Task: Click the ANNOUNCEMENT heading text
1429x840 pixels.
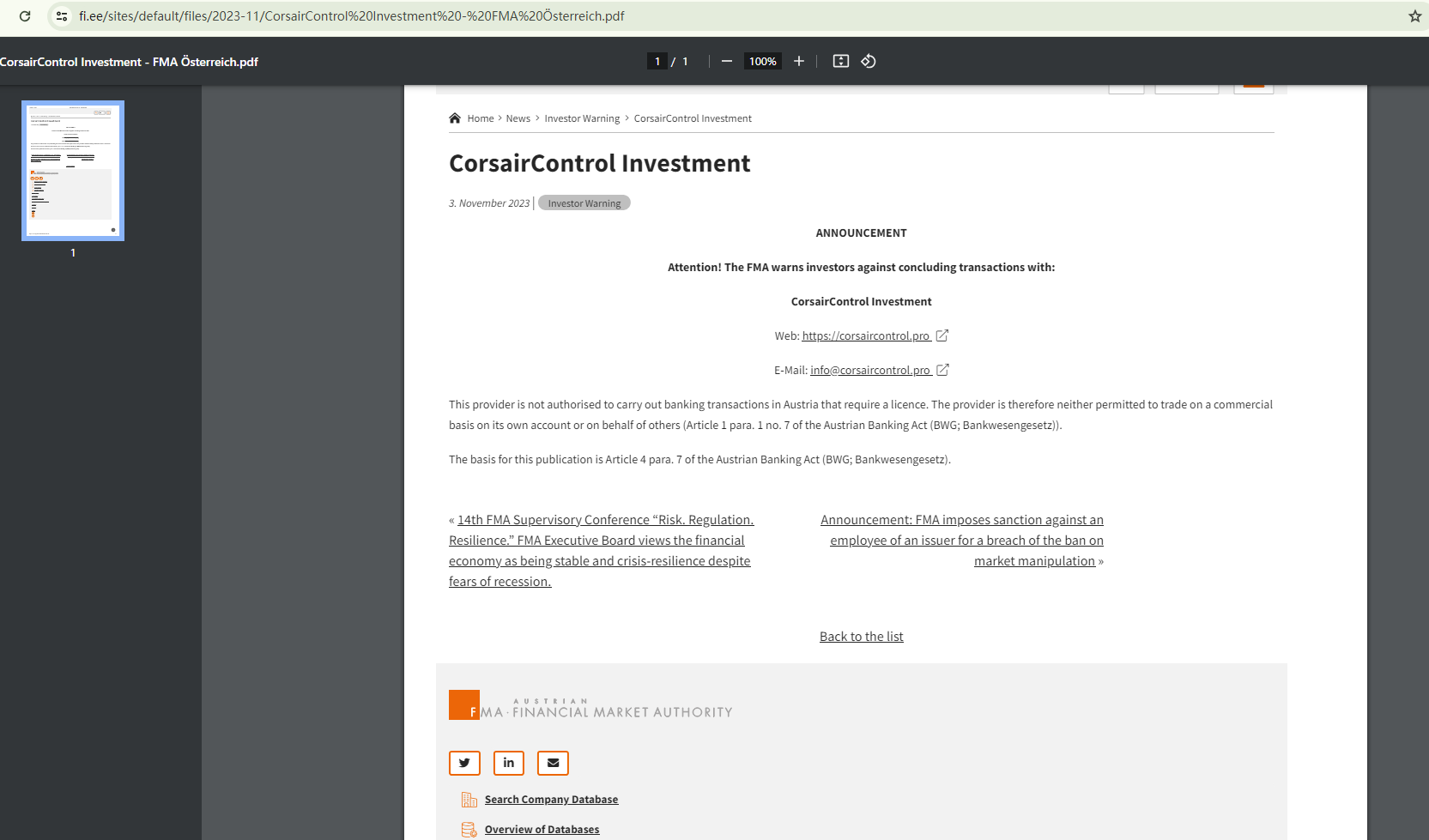Action: click(861, 233)
